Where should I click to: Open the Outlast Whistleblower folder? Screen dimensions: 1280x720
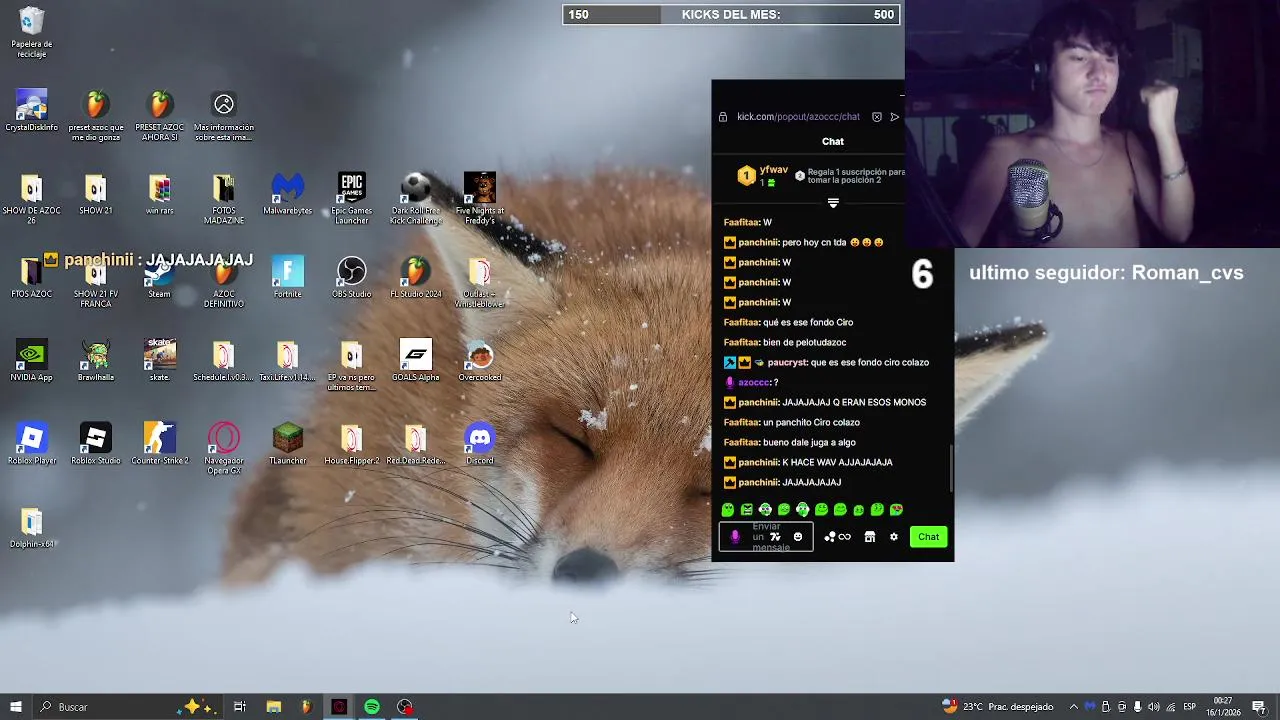pos(480,282)
